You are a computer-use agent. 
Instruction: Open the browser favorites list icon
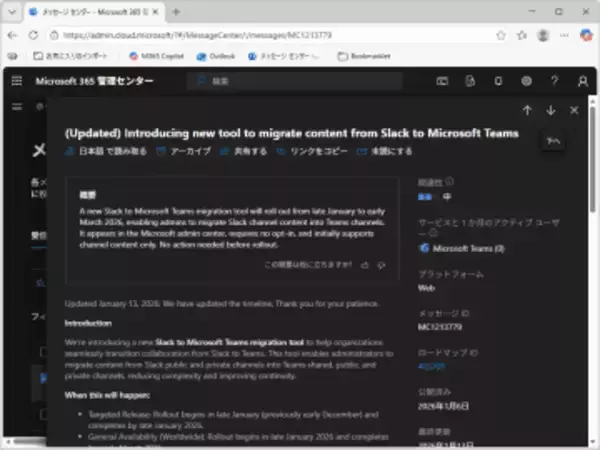pyautogui.click(x=522, y=35)
